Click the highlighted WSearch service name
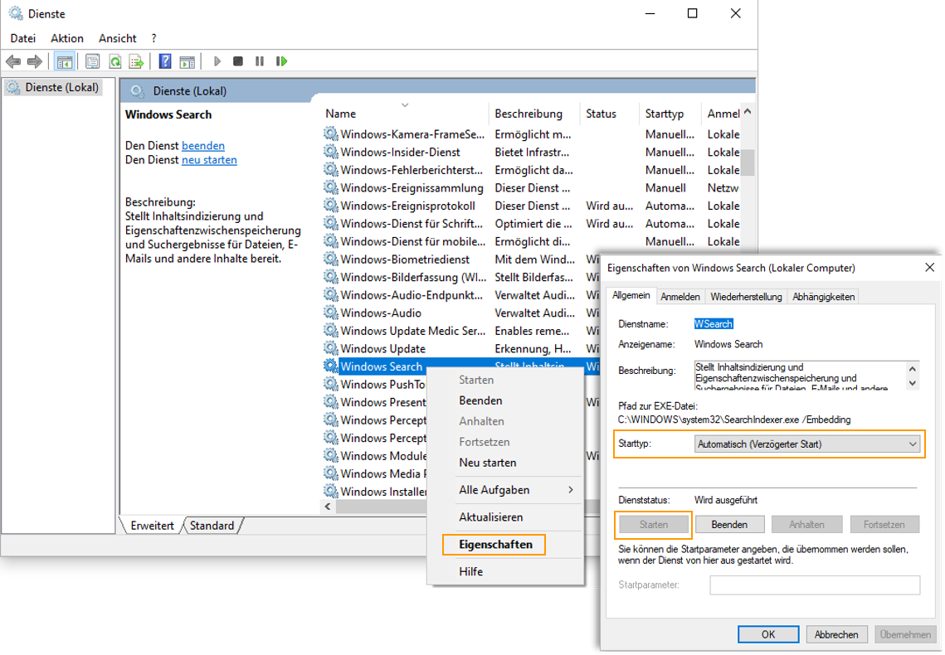This screenshot has height=655, width=945. point(714,324)
